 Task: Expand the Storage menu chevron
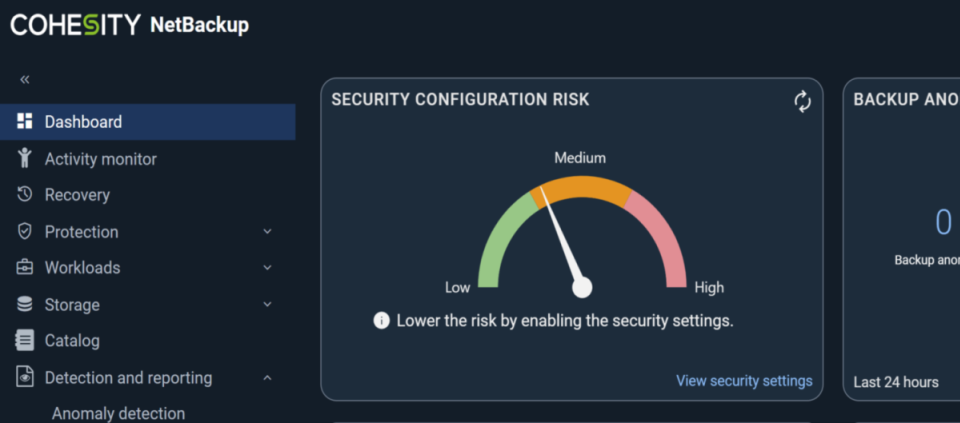(267, 304)
